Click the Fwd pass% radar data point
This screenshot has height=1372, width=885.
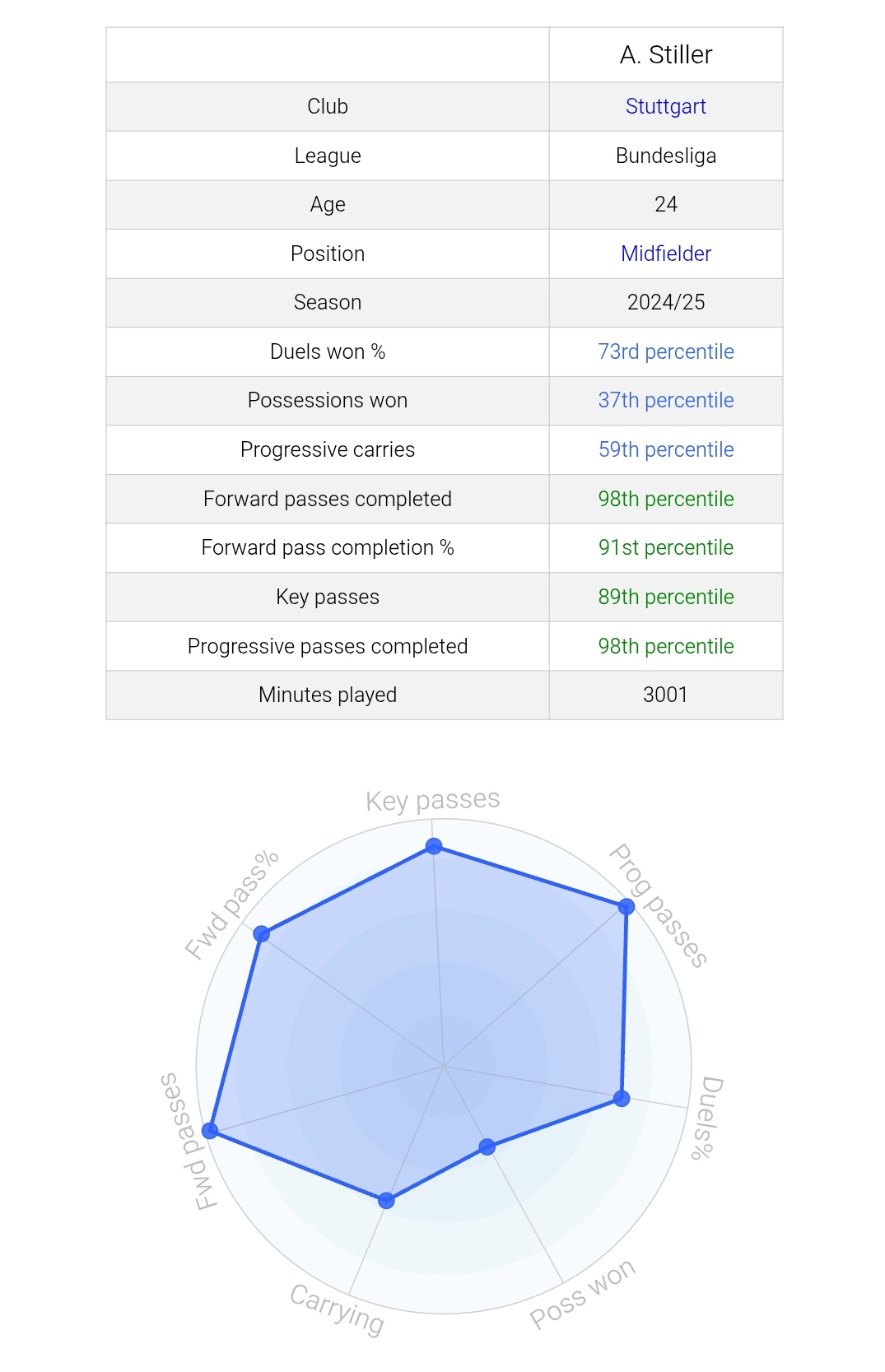pyautogui.click(x=262, y=933)
